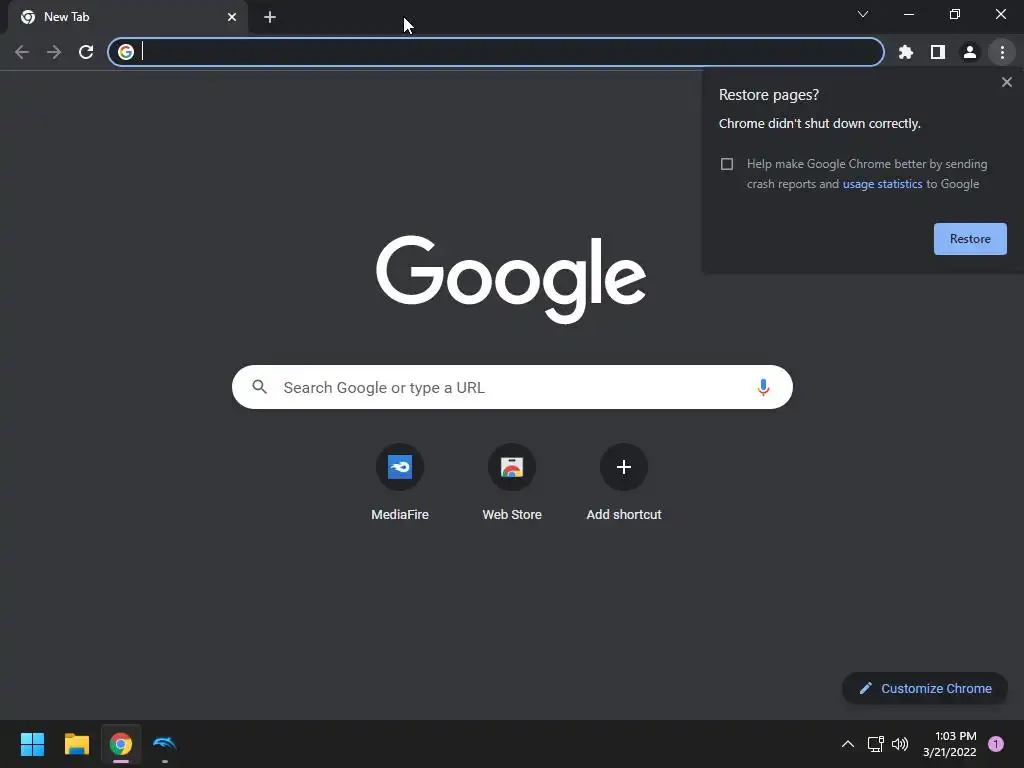This screenshot has height=768, width=1024.
Task: Focus the address bar
Action: (496, 52)
